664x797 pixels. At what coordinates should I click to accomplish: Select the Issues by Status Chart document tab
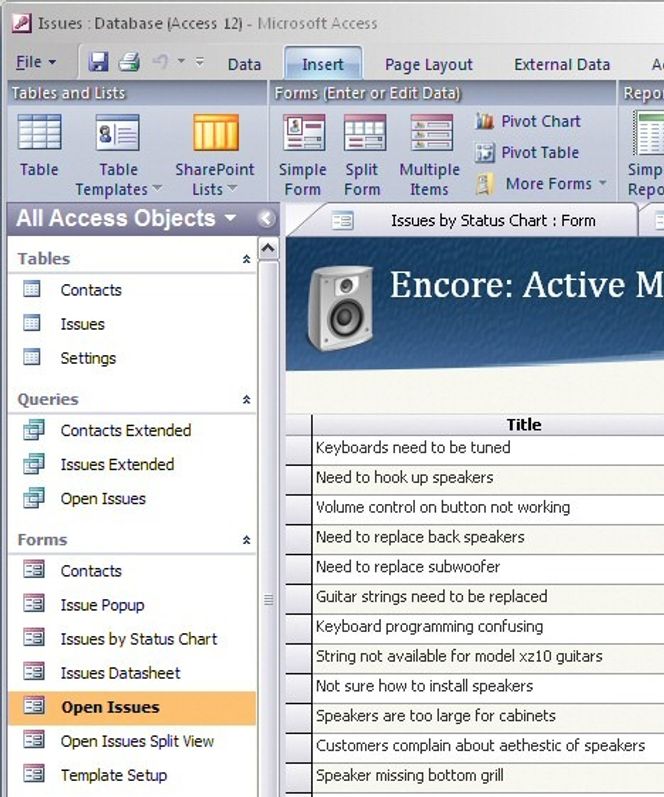point(463,221)
